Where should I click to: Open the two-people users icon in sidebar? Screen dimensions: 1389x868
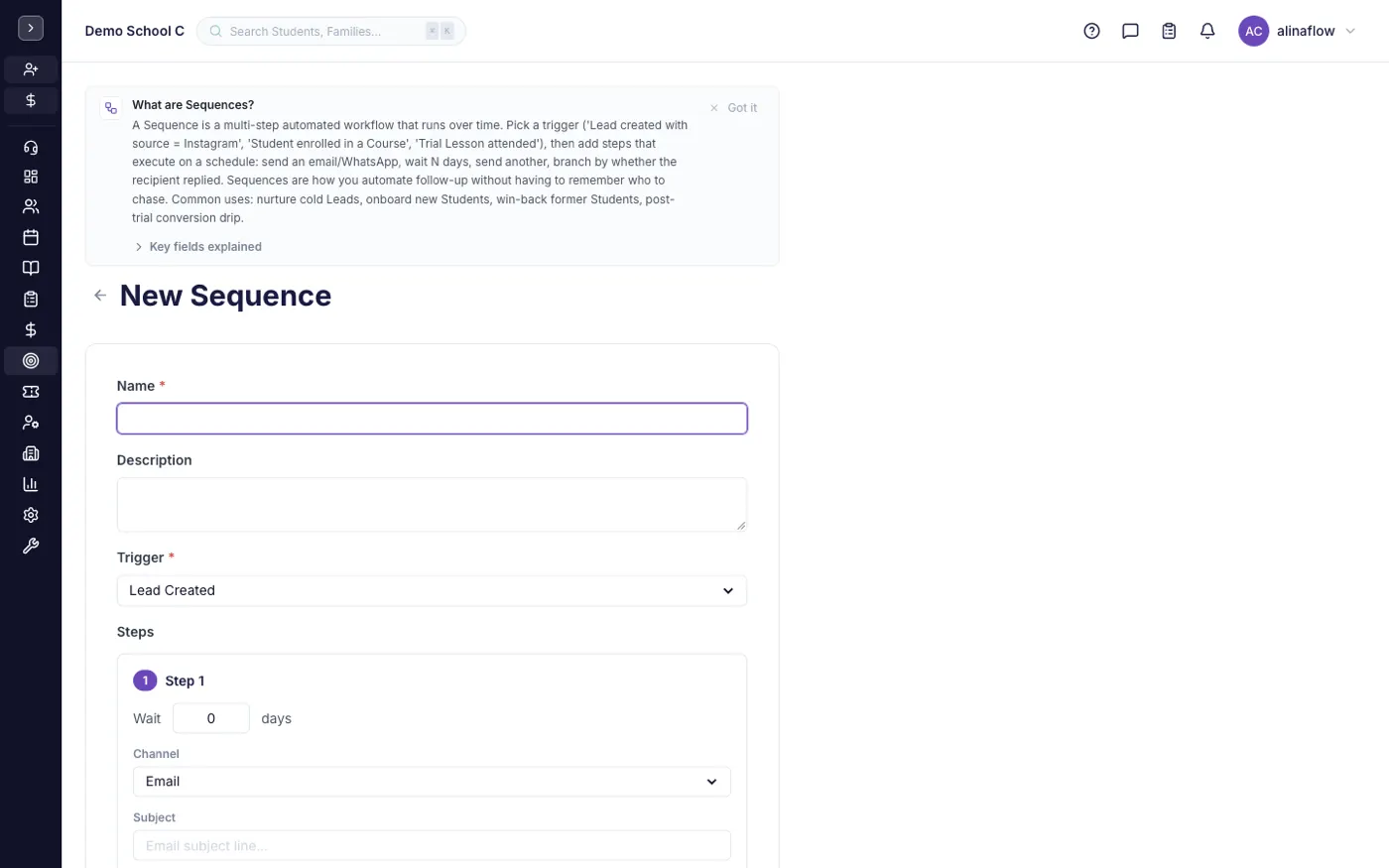pos(31,206)
